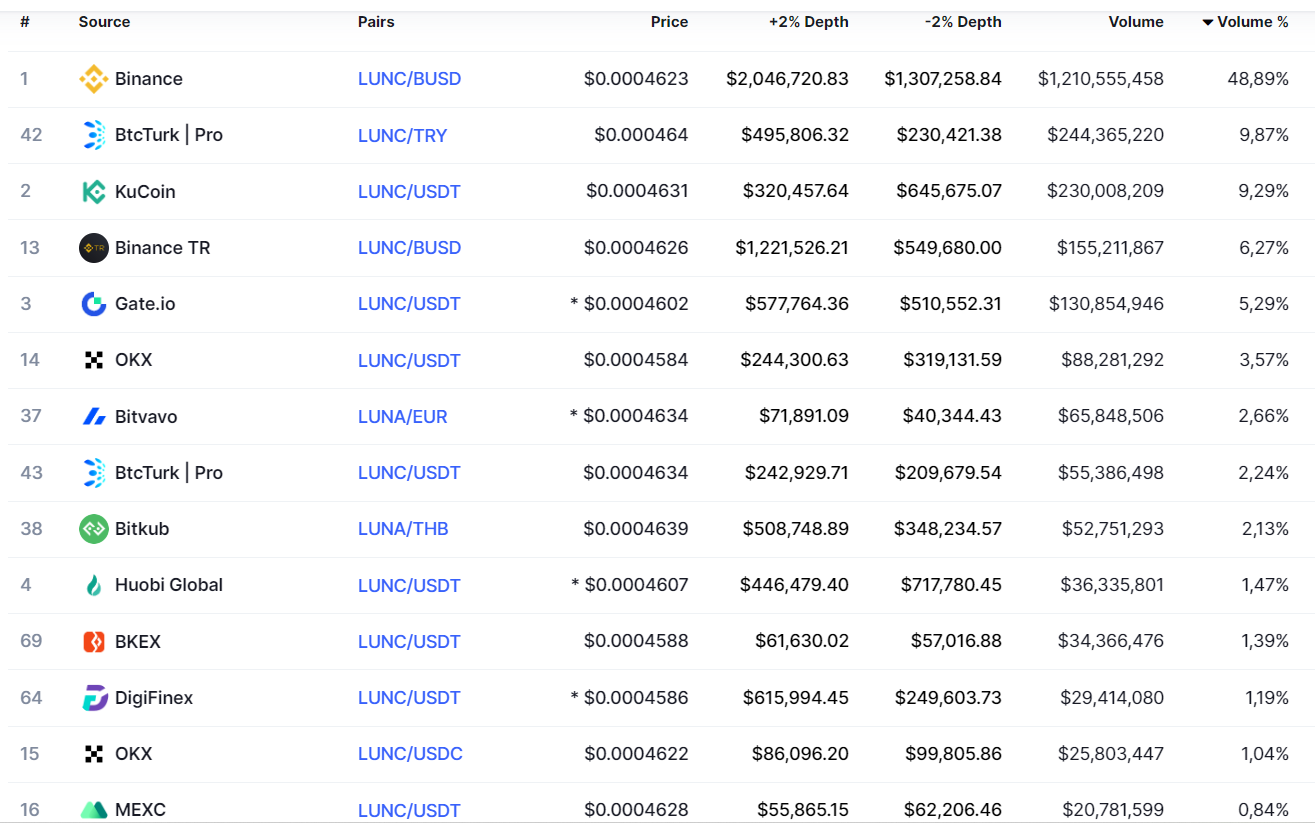Click the Binance TR logo icon
1315x823 pixels.
point(94,248)
